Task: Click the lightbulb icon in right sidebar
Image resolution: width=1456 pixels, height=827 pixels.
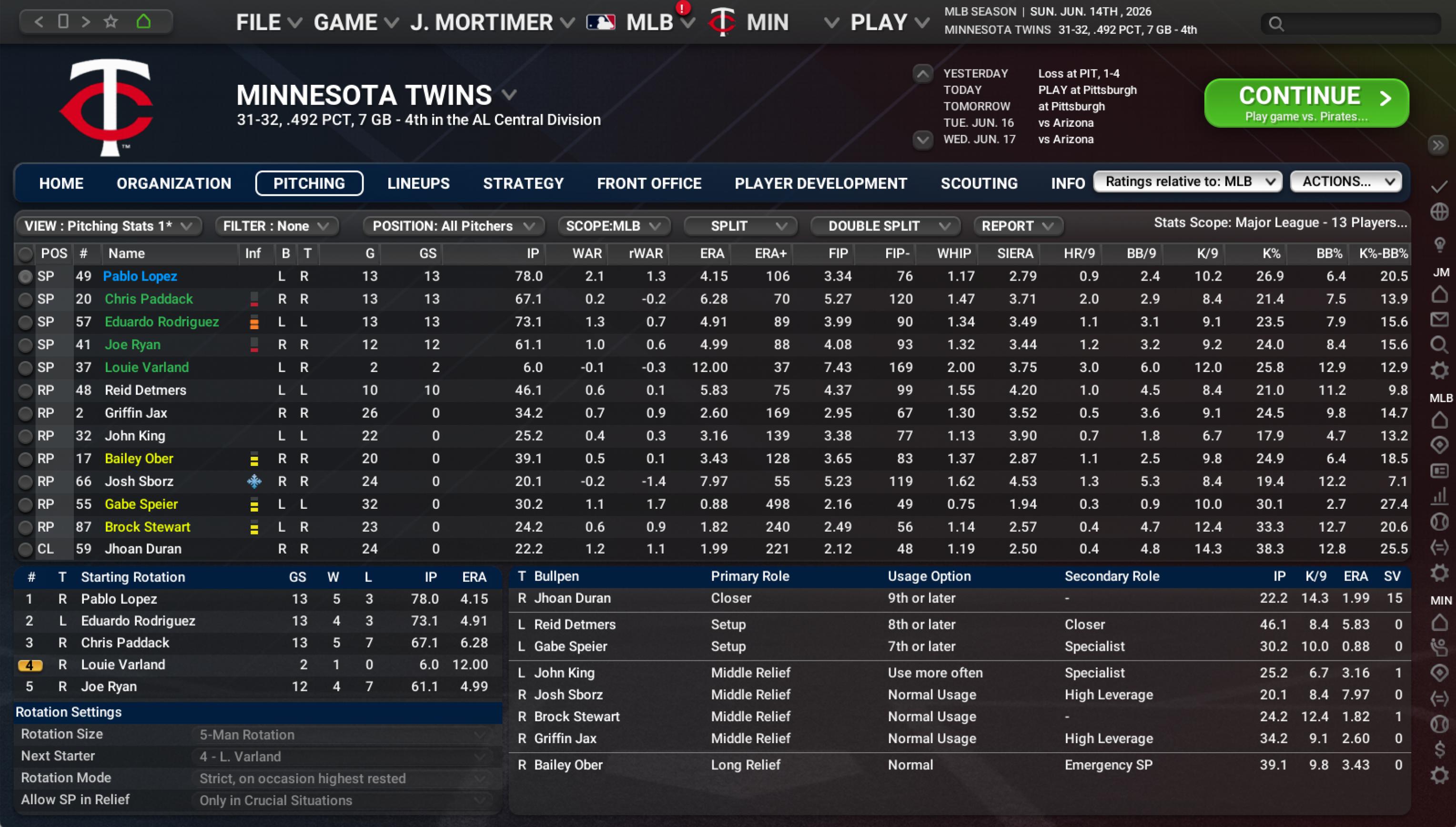Action: coord(1439,245)
